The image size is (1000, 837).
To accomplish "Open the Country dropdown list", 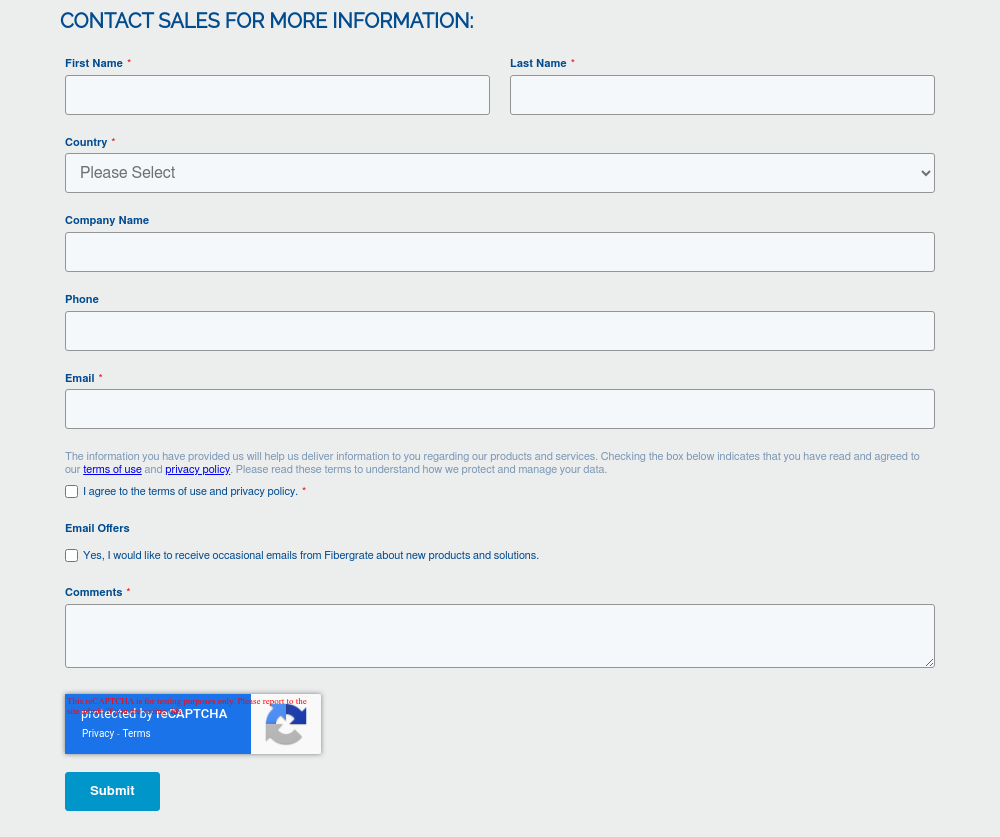I will (500, 173).
